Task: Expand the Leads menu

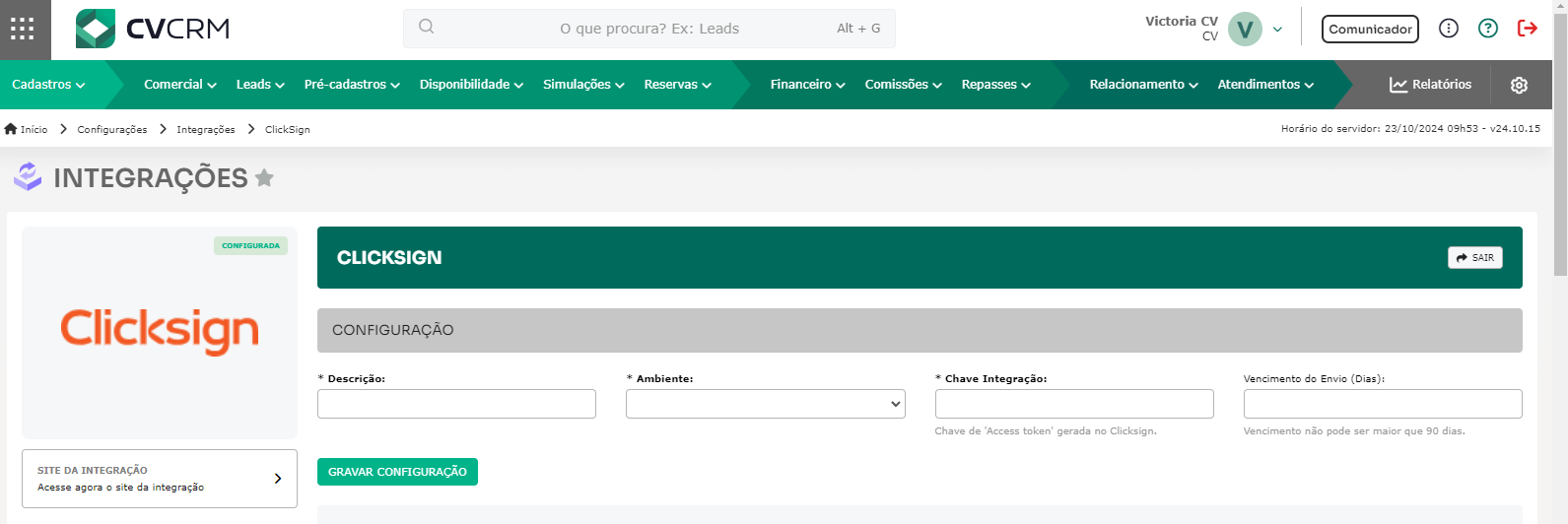Action: 260,85
